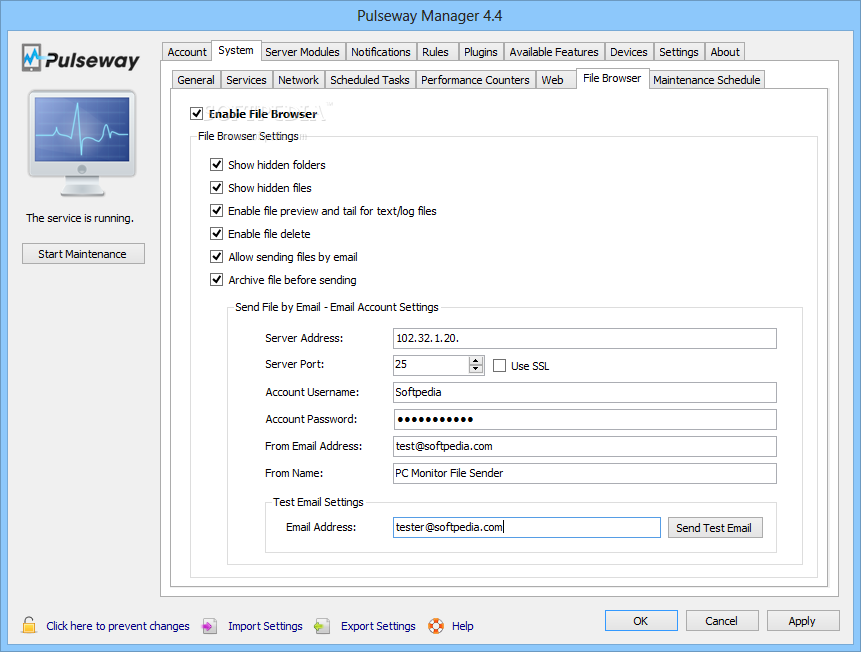Disable file preview and tail option
Viewport: 861px width, 652px height.
(216, 210)
